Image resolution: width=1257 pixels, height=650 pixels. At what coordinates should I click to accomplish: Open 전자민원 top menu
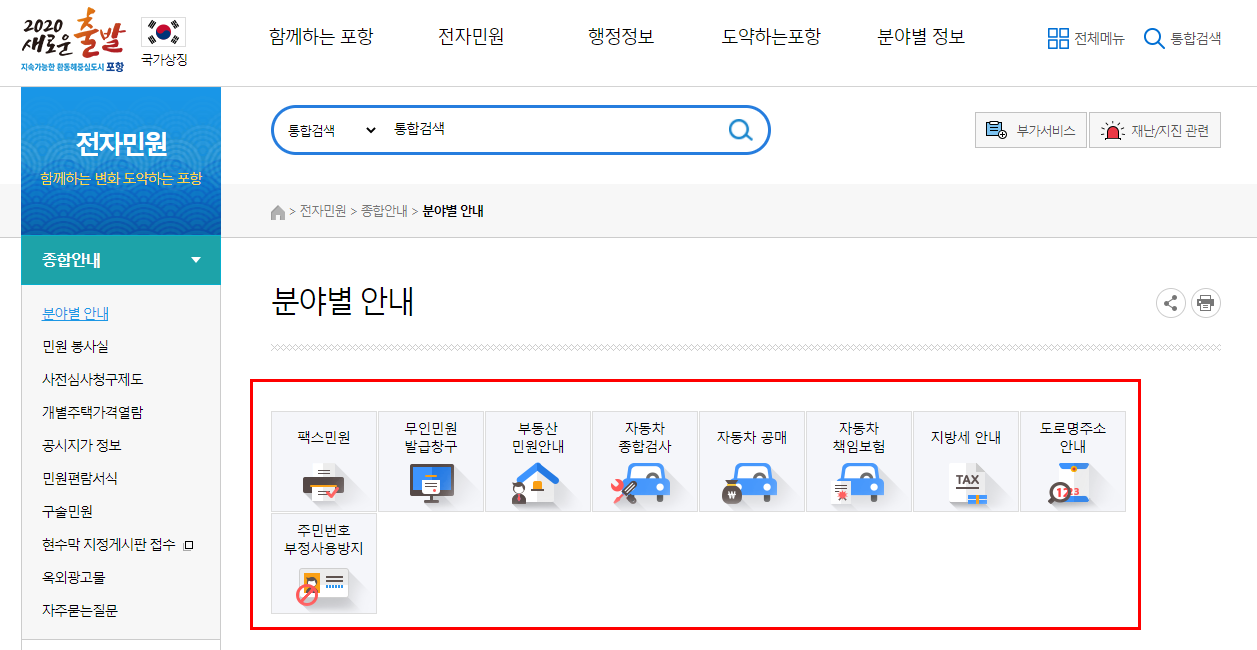click(471, 37)
